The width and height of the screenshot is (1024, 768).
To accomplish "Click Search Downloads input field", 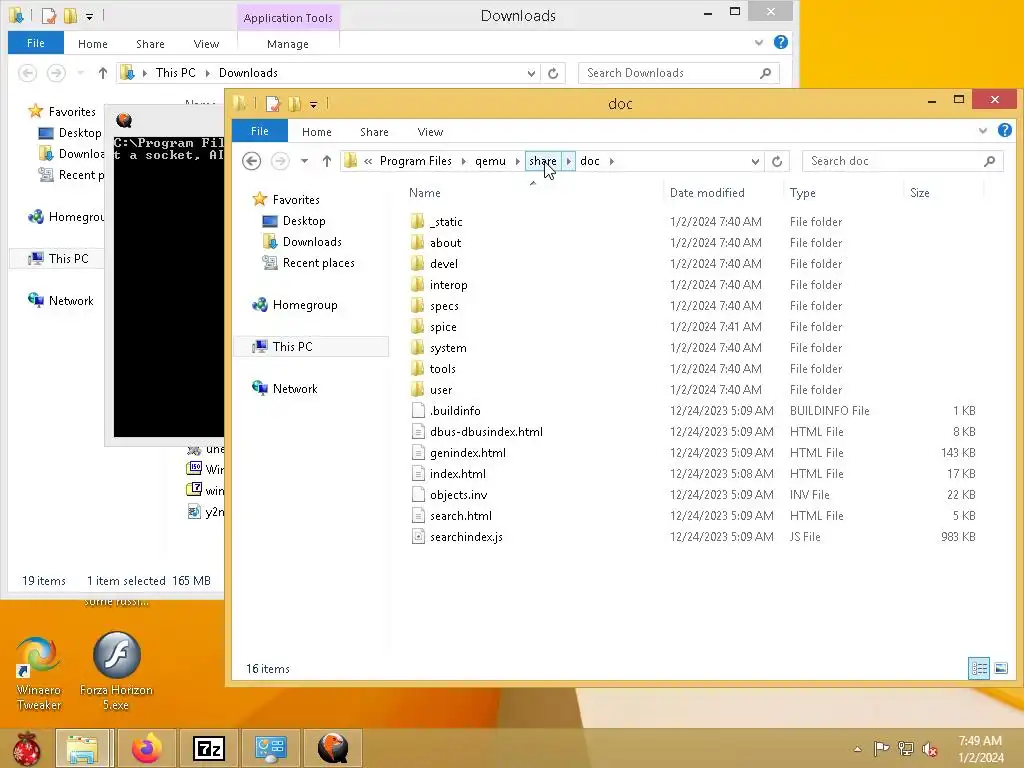I will click(x=678, y=73).
